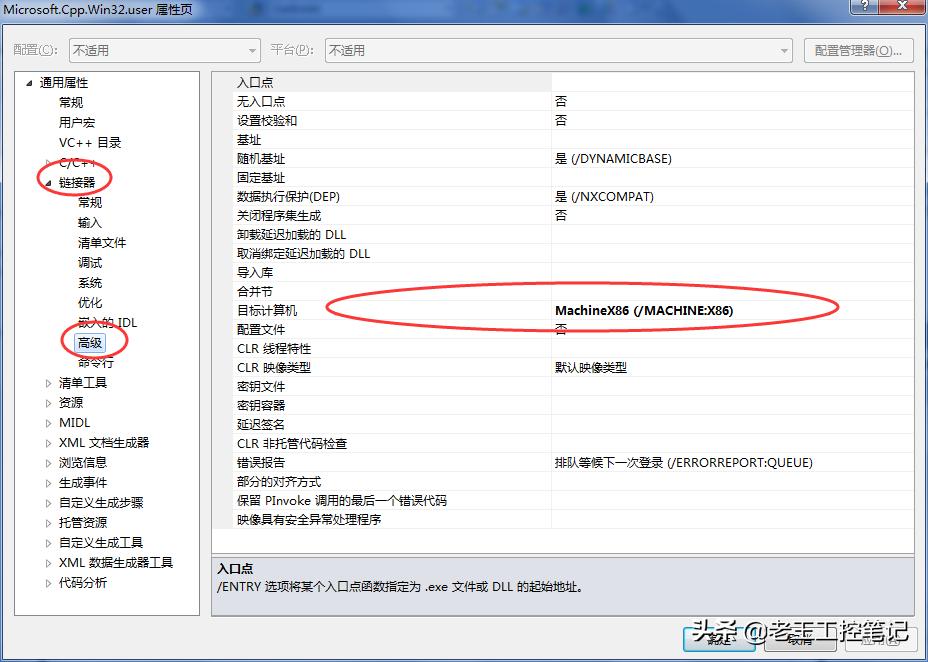This screenshot has height=662, width=928.
Task: Select 高级 under the 链接器 node
Action: tap(90, 342)
